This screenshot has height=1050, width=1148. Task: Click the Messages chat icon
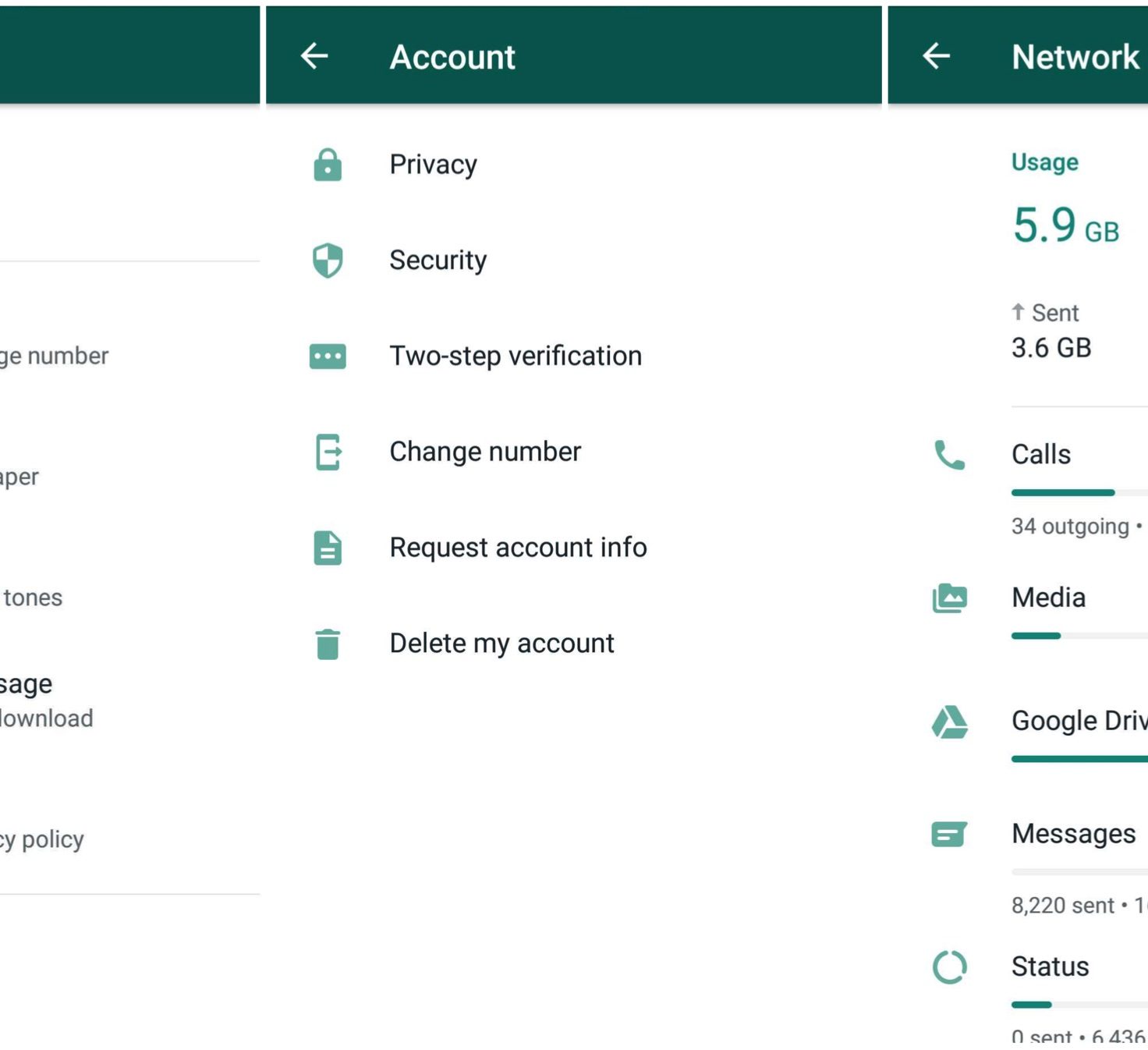tap(949, 835)
